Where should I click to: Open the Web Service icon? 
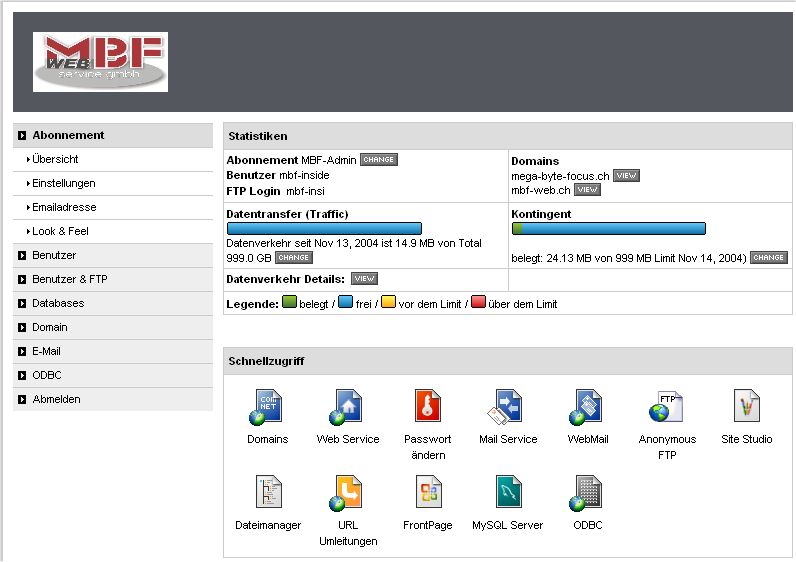coord(347,407)
